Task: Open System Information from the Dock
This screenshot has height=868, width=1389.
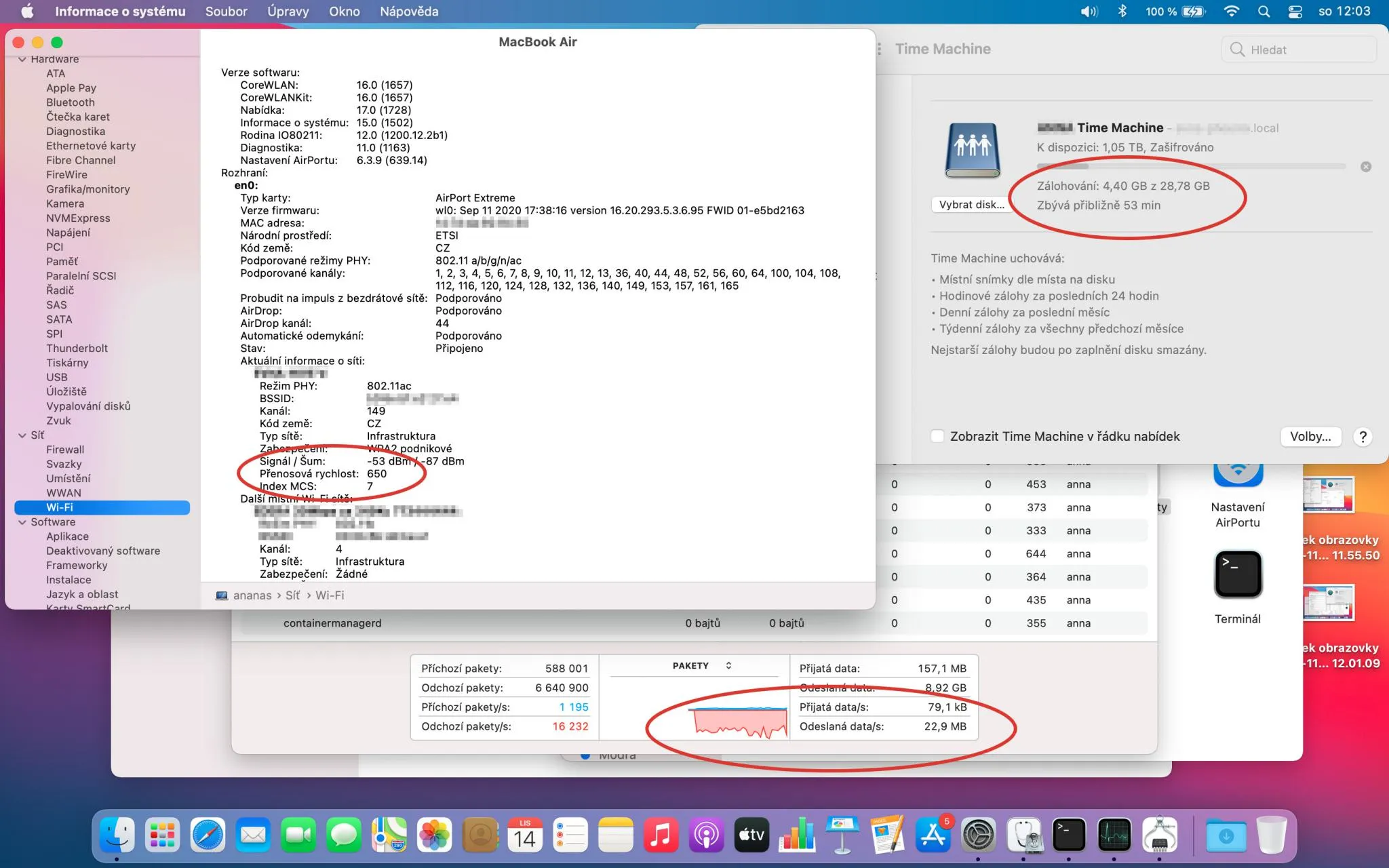Action: tap(1160, 834)
